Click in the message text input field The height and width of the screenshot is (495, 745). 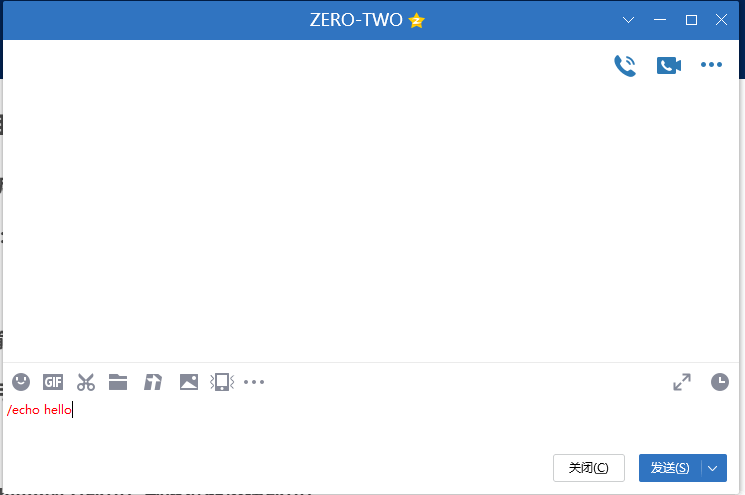pos(371,423)
